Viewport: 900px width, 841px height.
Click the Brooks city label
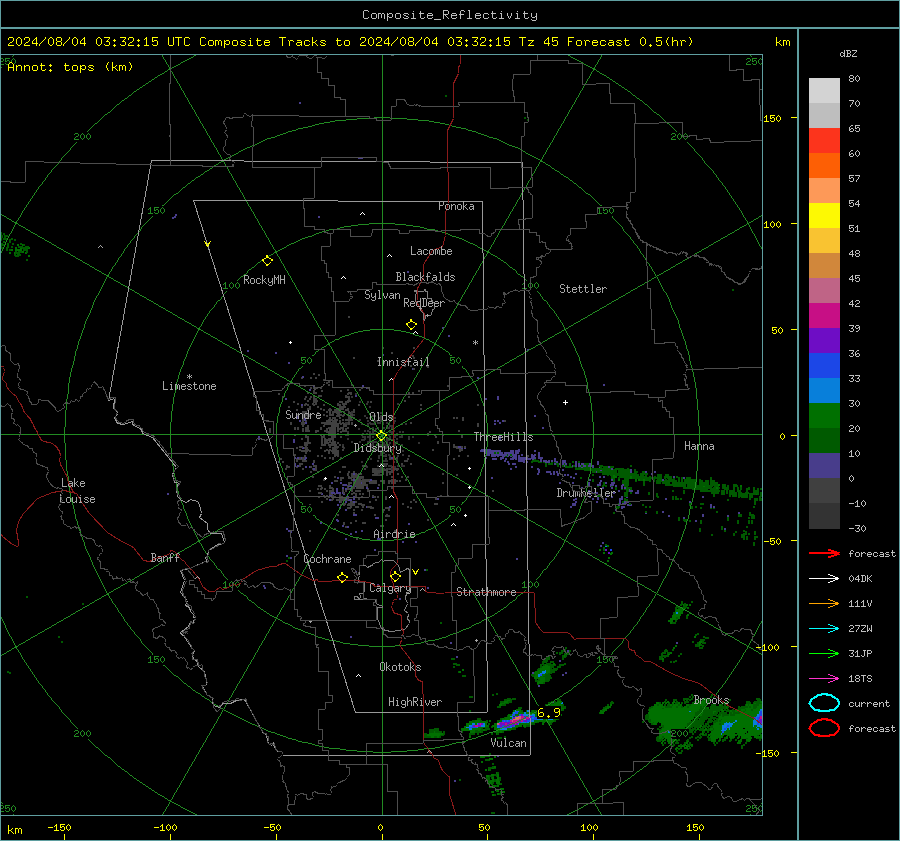click(x=711, y=700)
